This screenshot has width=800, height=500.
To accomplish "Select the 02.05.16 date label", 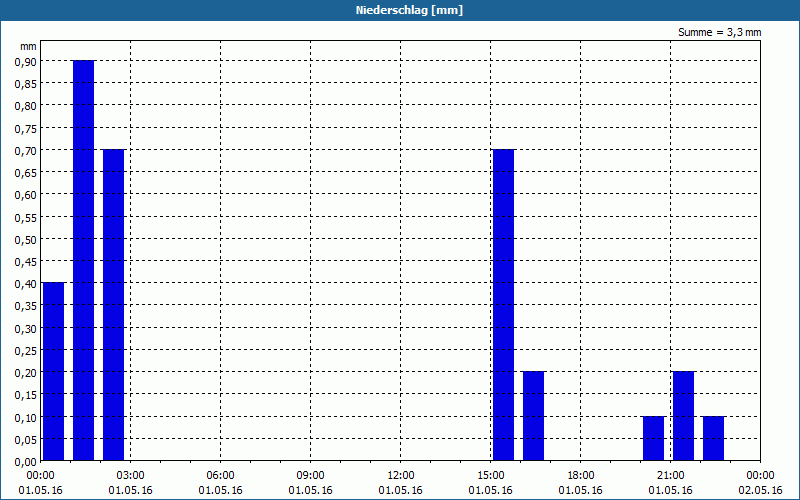I will click(x=760, y=490).
